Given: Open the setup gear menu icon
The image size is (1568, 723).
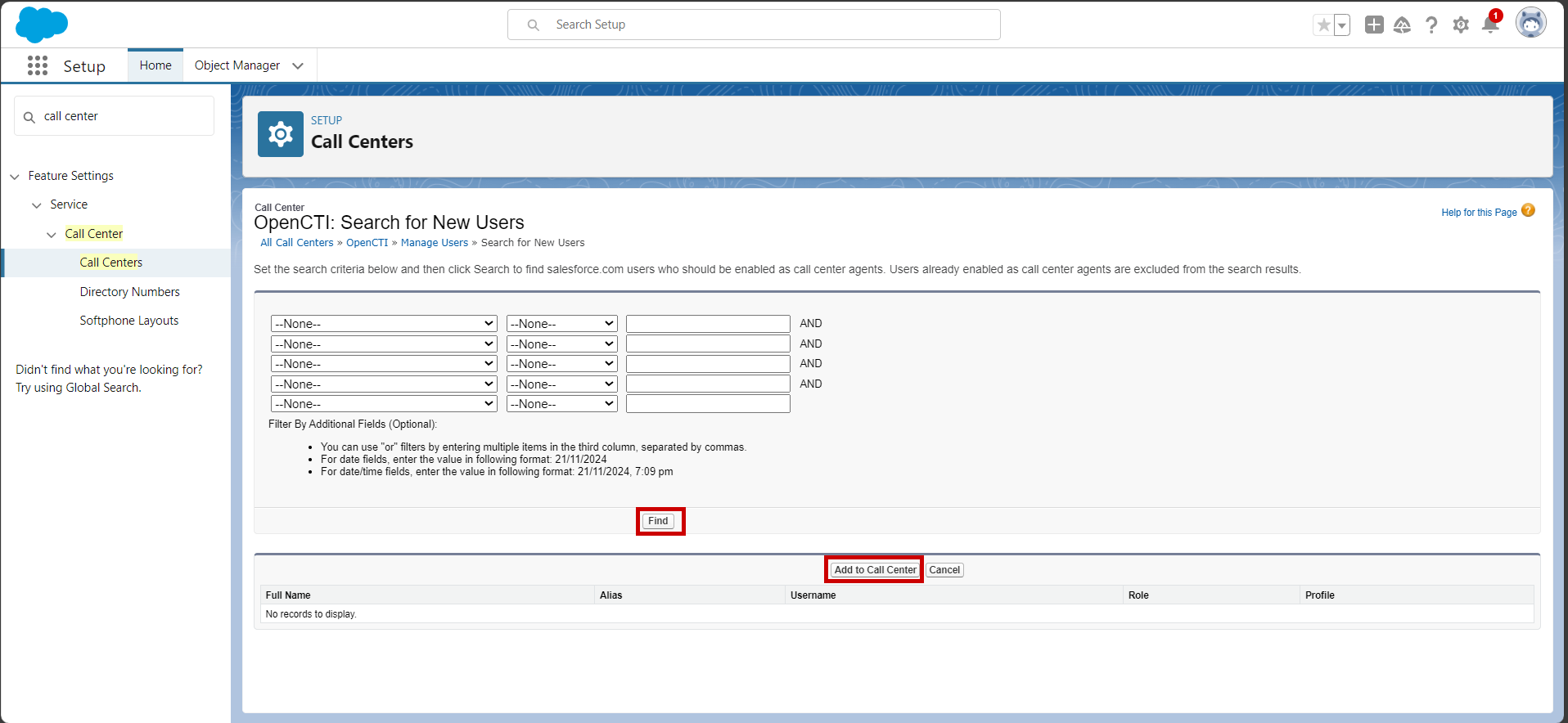Looking at the screenshot, I should (1461, 25).
